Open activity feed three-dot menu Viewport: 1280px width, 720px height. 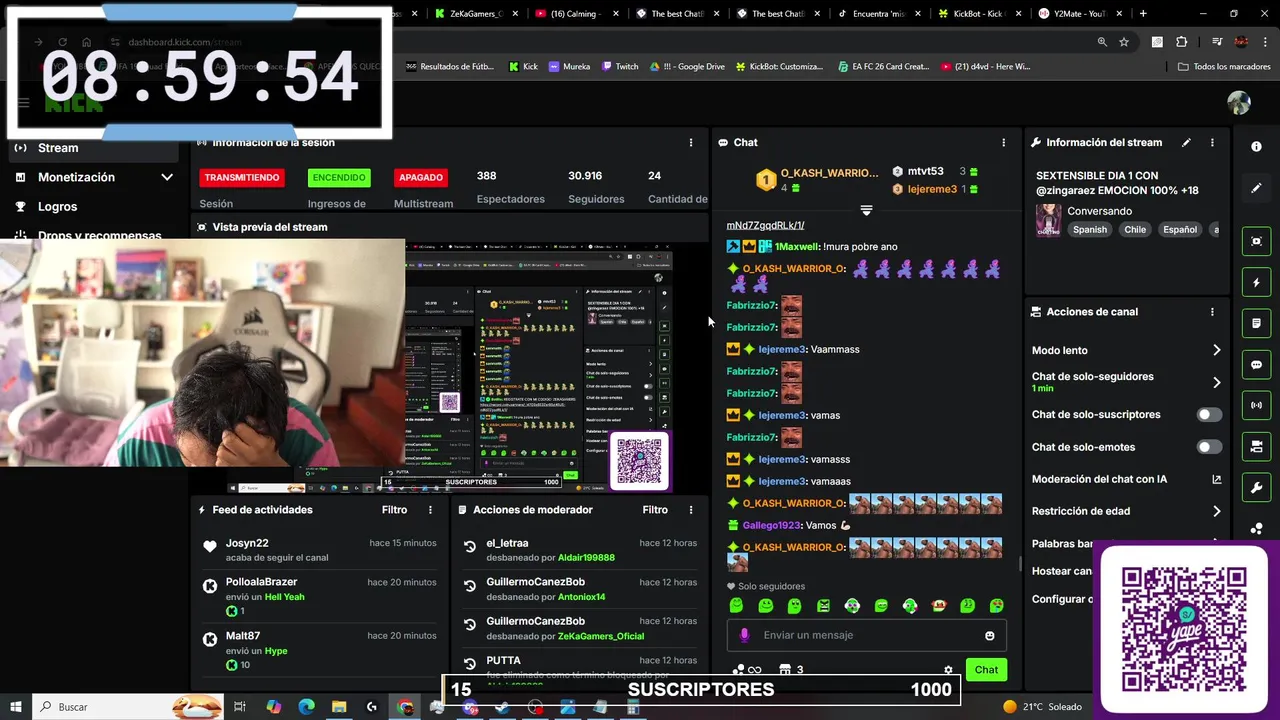point(430,510)
